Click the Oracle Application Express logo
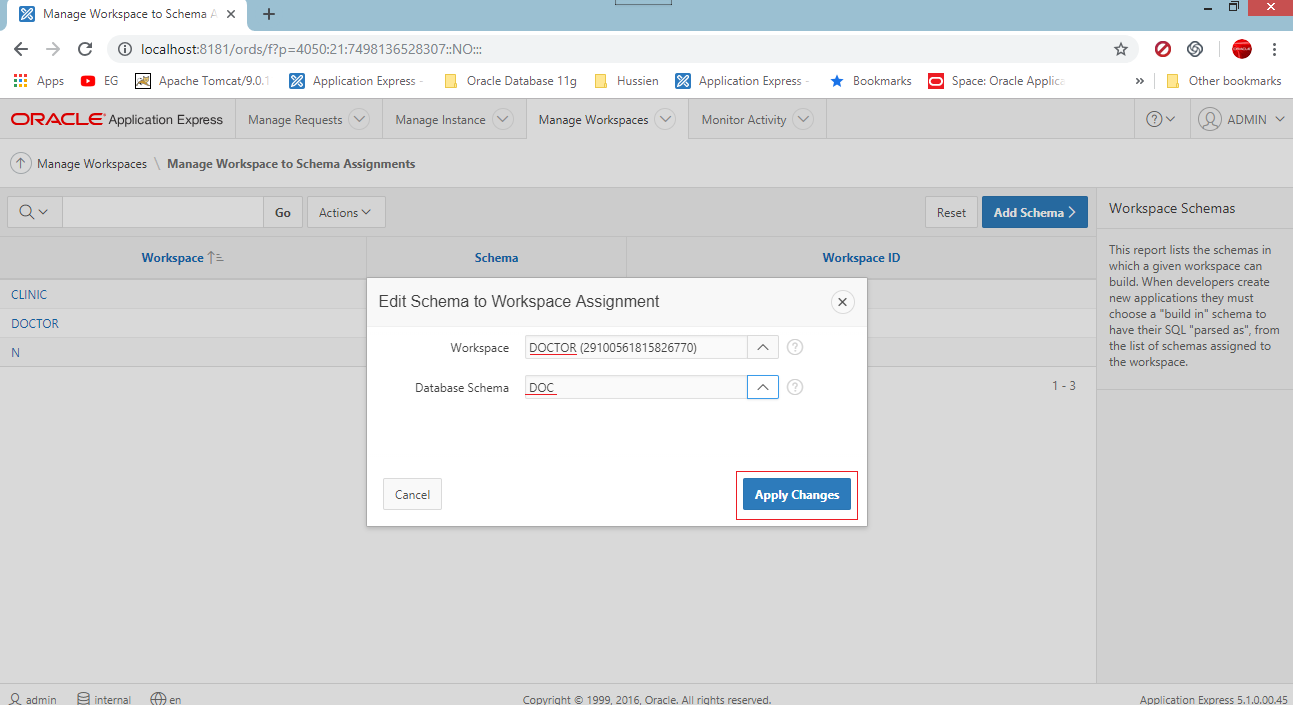This screenshot has width=1293, height=705. (x=115, y=118)
